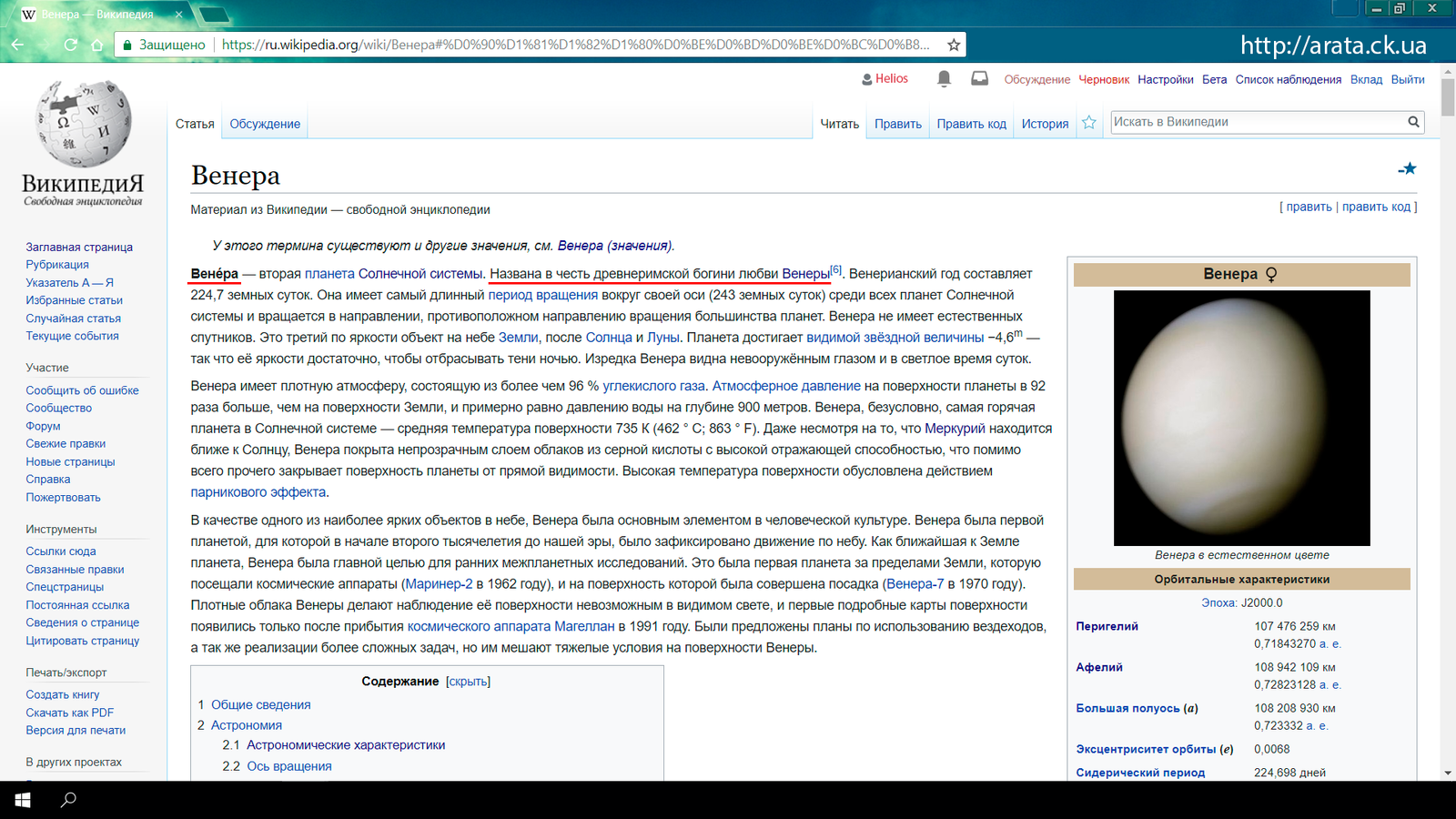The width and height of the screenshot is (1456, 819).
Task: Click the Wikipedia globe logo
Action: (83, 125)
